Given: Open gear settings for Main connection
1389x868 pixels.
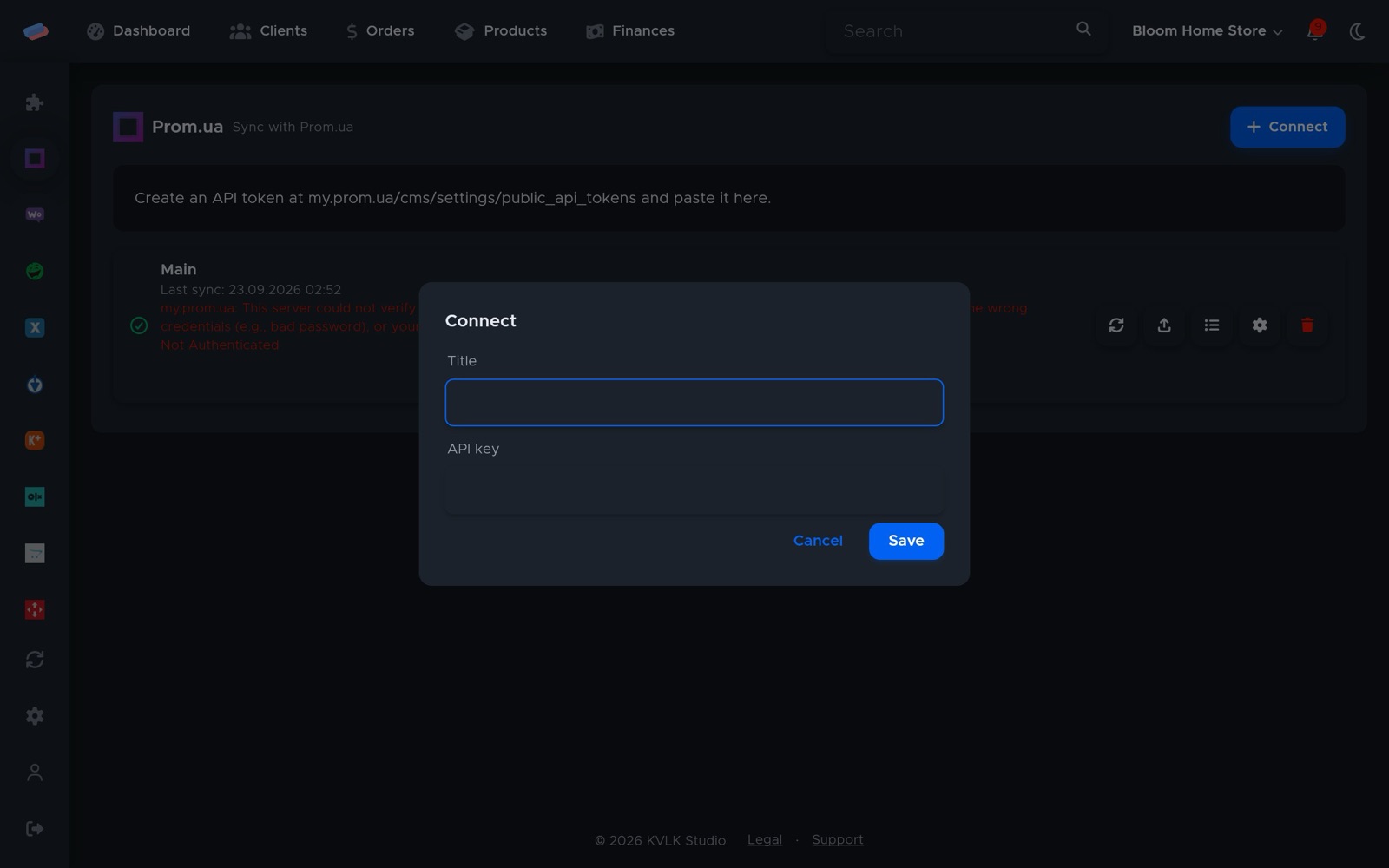Looking at the screenshot, I should (x=1260, y=325).
